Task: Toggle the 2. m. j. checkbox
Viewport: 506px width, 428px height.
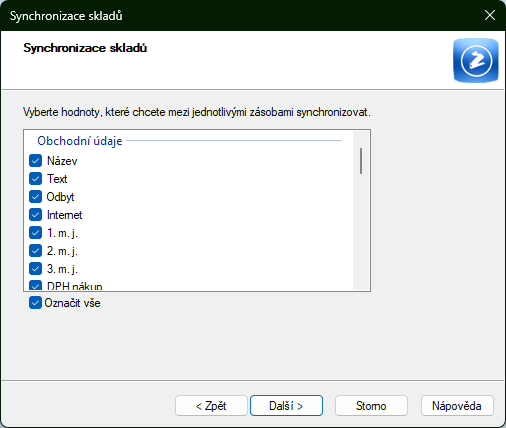Action: coord(35,251)
